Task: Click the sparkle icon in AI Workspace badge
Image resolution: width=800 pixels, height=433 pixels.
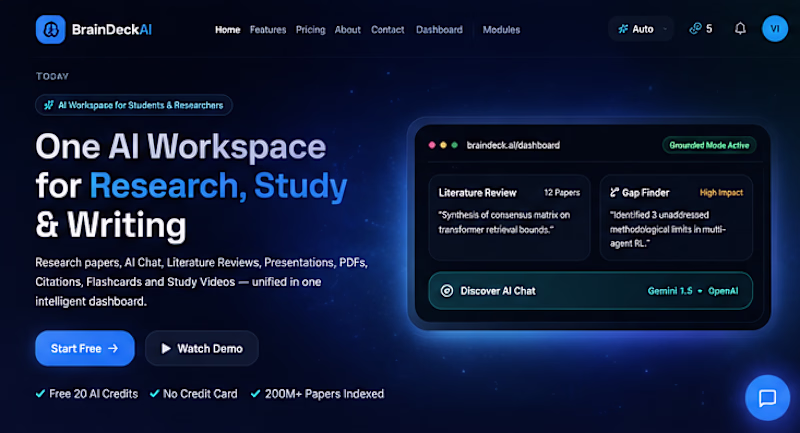Action: coord(48,105)
